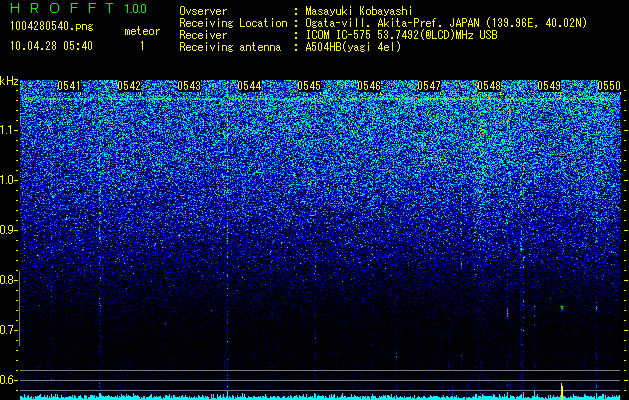The height and width of the screenshot is (400, 629).
Task: Click the 0544 time marker
Action: click(x=249, y=86)
